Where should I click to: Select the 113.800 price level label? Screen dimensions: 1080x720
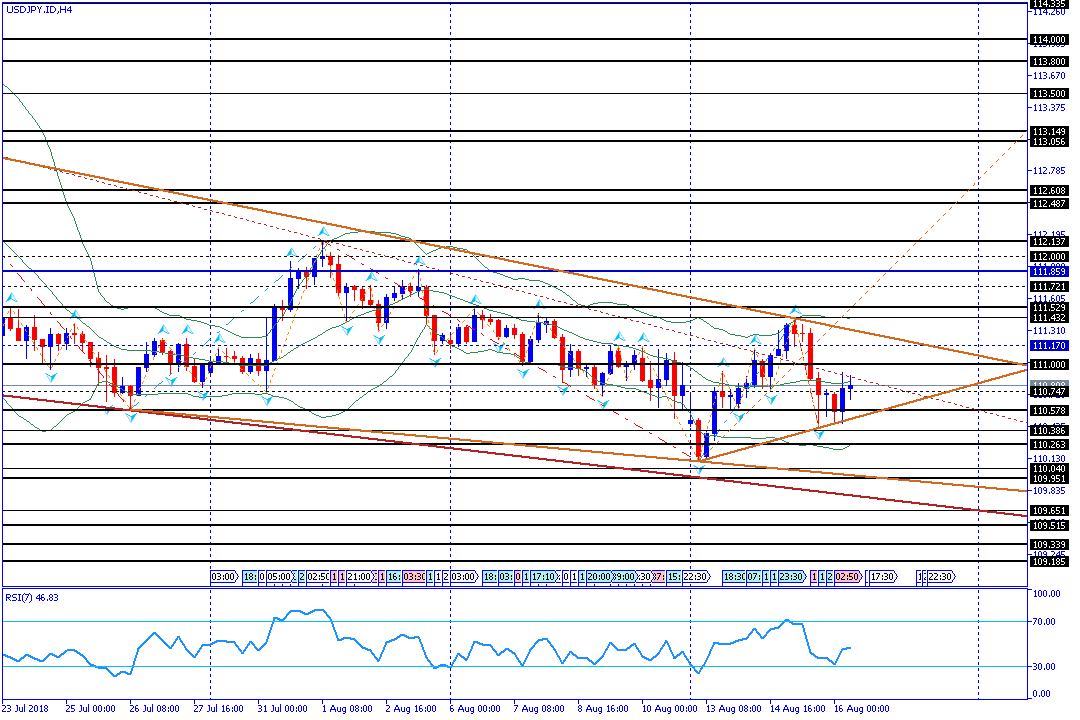click(x=1048, y=61)
